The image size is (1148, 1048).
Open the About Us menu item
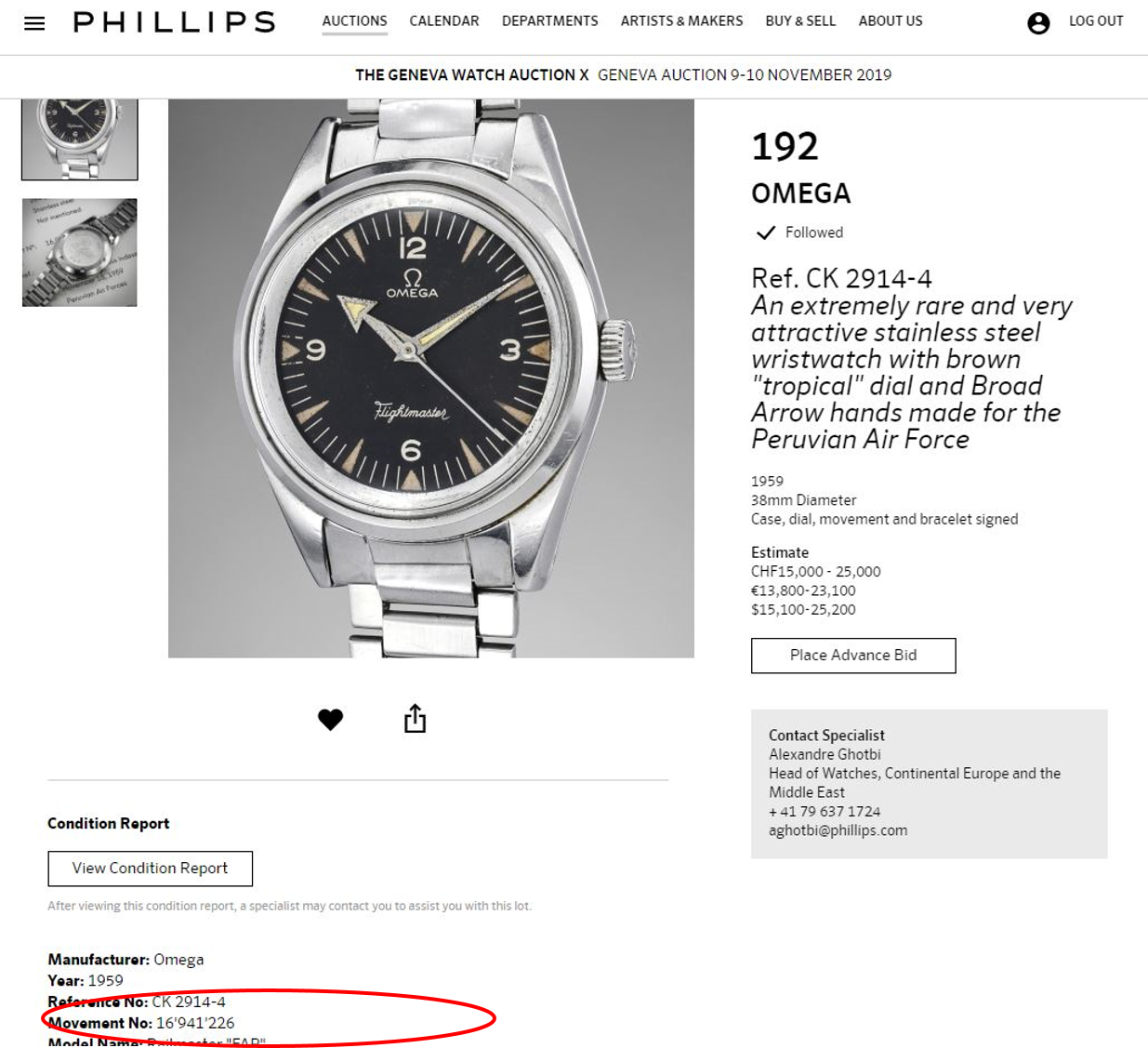[890, 20]
